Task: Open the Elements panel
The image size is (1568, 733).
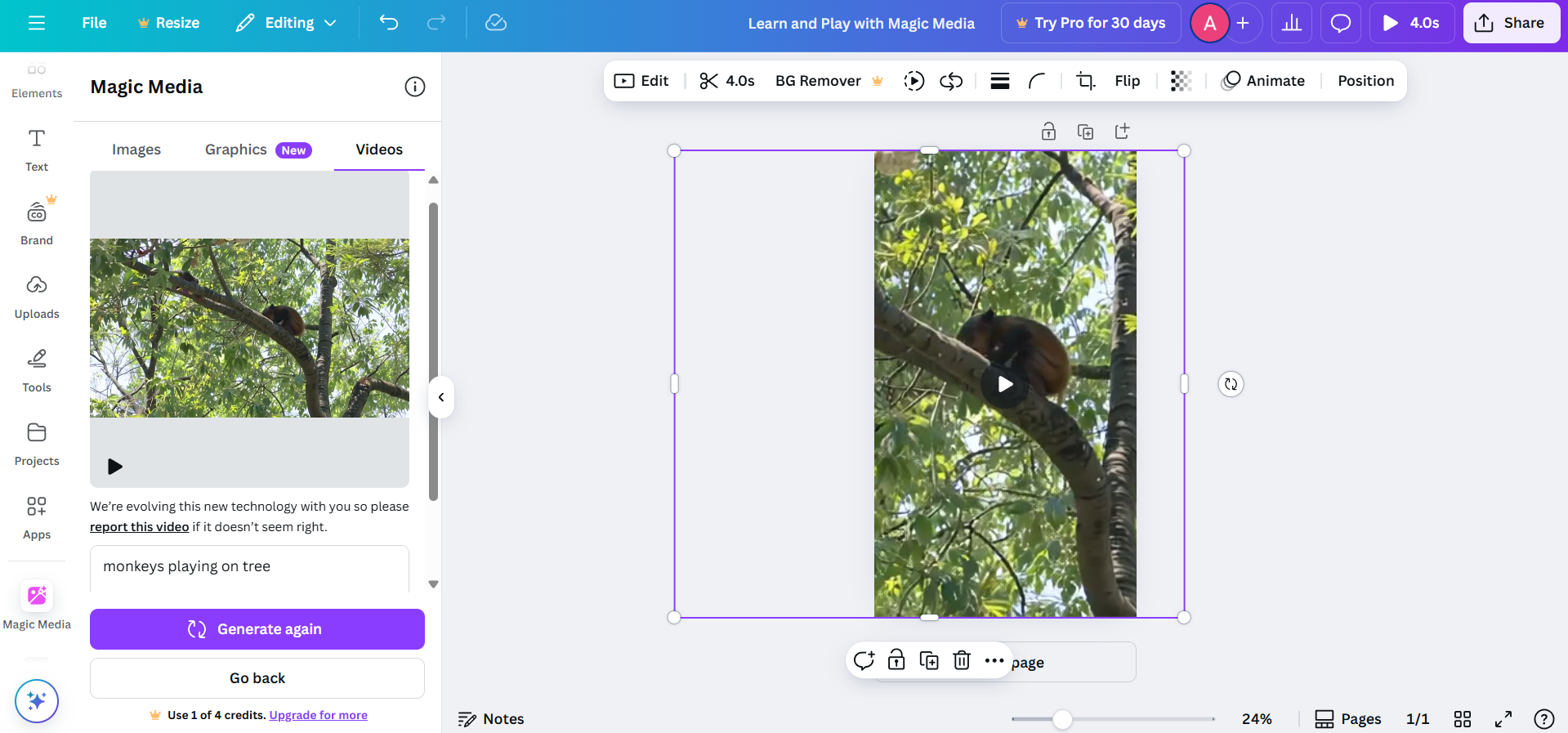Action: click(37, 79)
